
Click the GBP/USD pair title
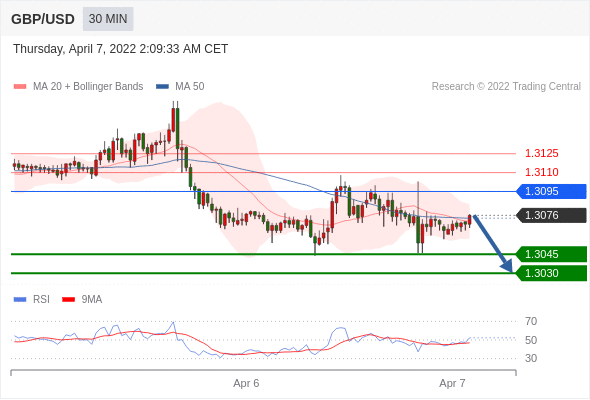pos(43,19)
